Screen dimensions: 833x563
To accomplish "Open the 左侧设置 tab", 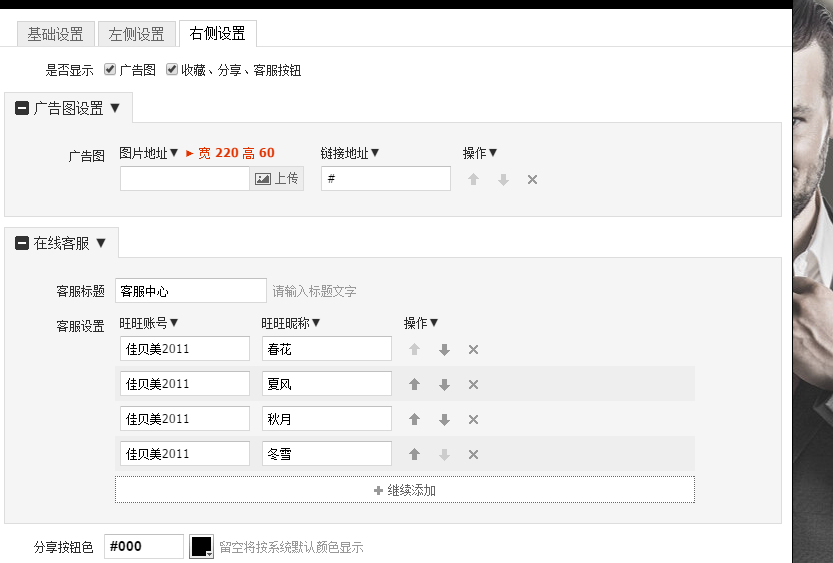I will coord(136,34).
